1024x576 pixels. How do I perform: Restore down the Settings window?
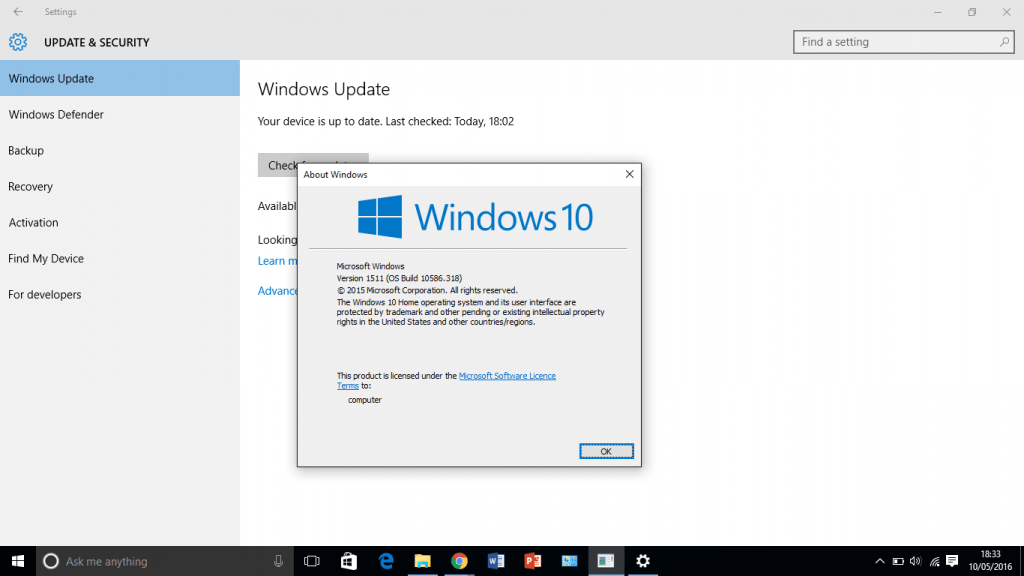point(972,12)
